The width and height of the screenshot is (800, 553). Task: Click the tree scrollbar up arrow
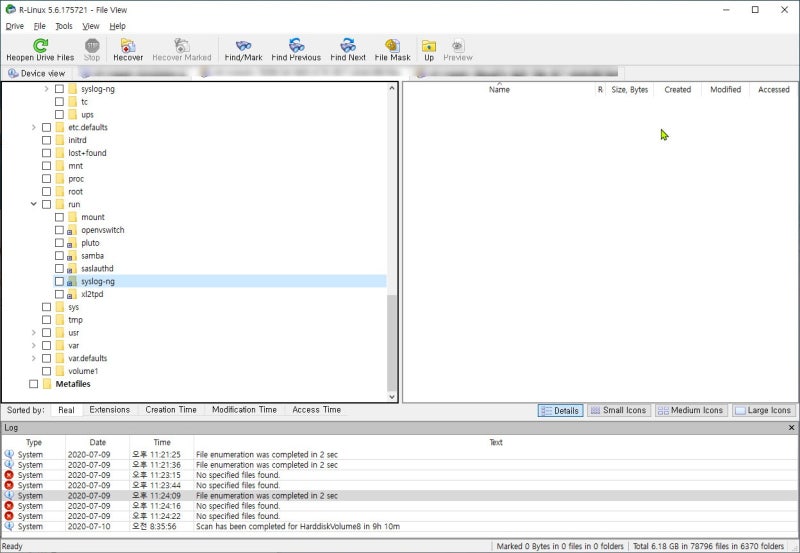pos(392,88)
